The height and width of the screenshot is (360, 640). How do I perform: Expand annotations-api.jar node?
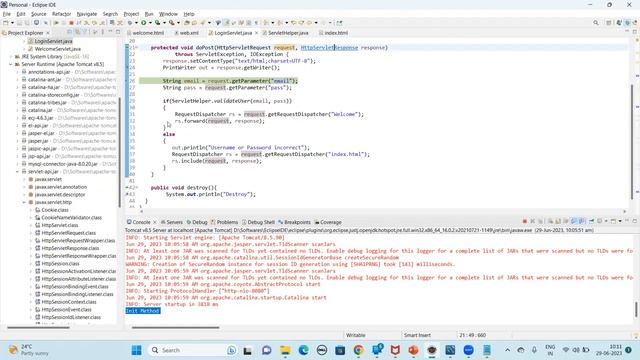(18, 72)
